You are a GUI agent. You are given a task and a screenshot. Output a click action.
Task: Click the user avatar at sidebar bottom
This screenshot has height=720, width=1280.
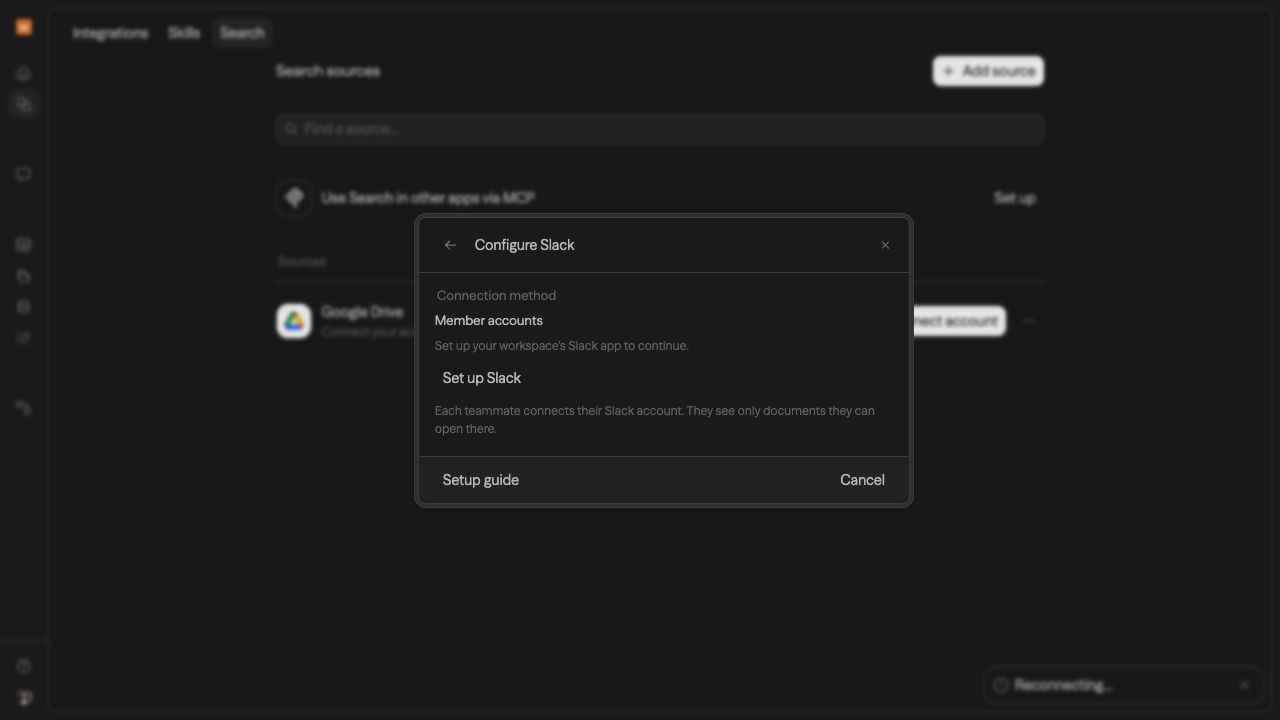point(24,698)
